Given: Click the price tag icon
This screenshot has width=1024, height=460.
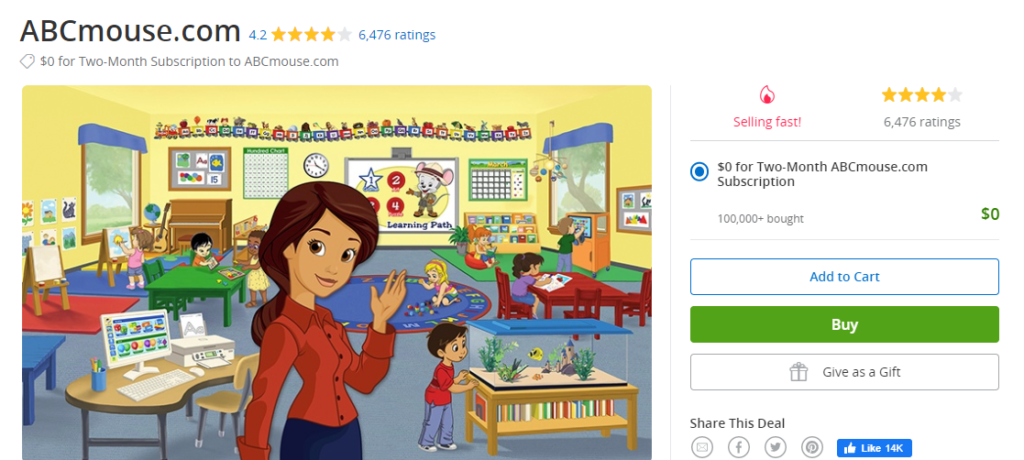Looking at the screenshot, I should (28, 61).
